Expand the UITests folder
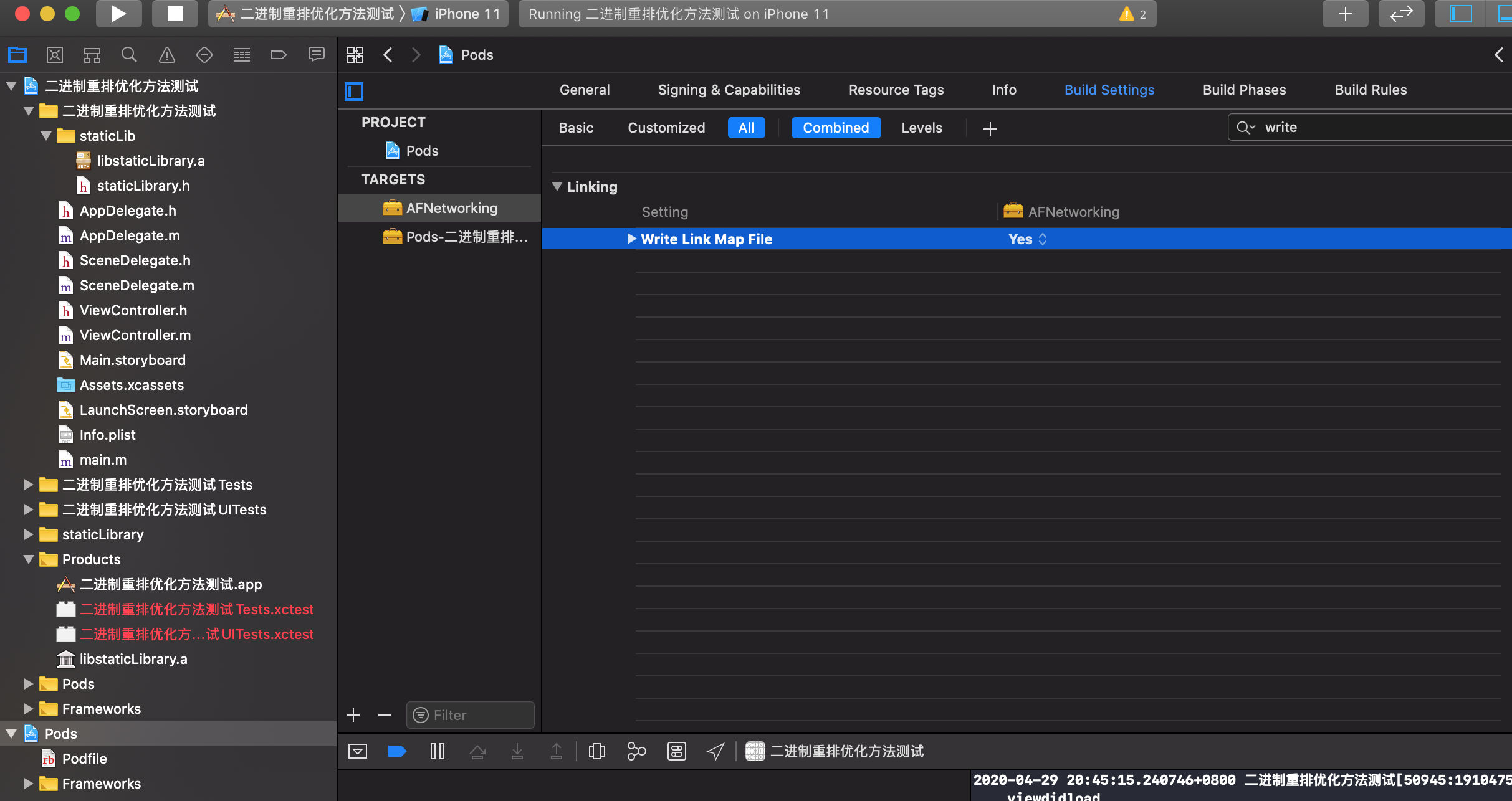 (28, 509)
